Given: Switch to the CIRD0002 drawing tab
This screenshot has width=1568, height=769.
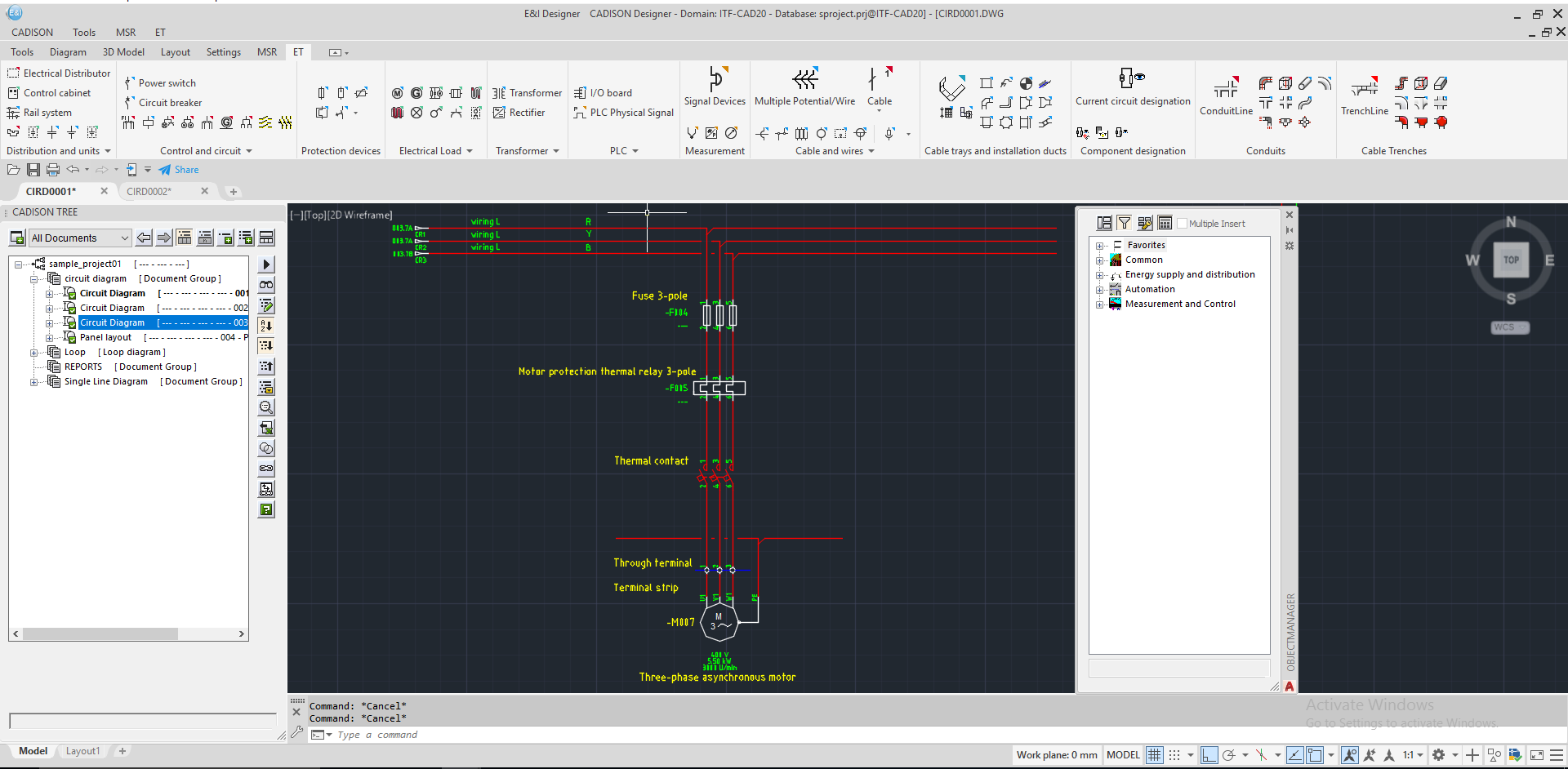Looking at the screenshot, I should [149, 191].
